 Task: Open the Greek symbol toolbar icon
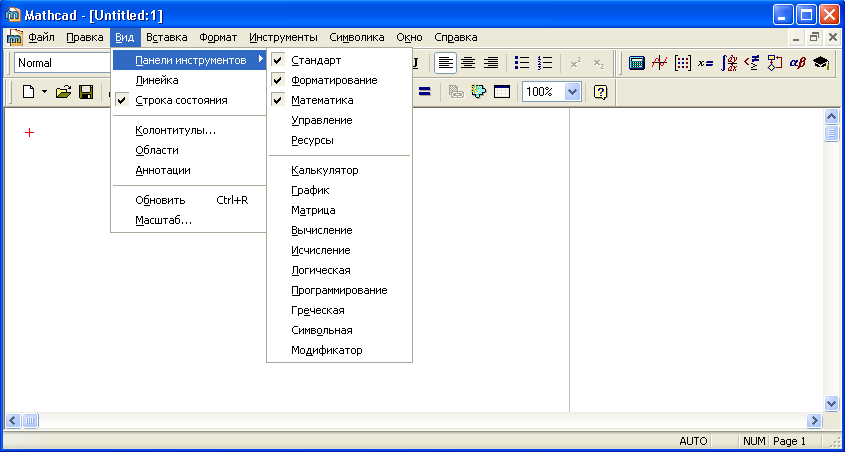tap(798, 63)
